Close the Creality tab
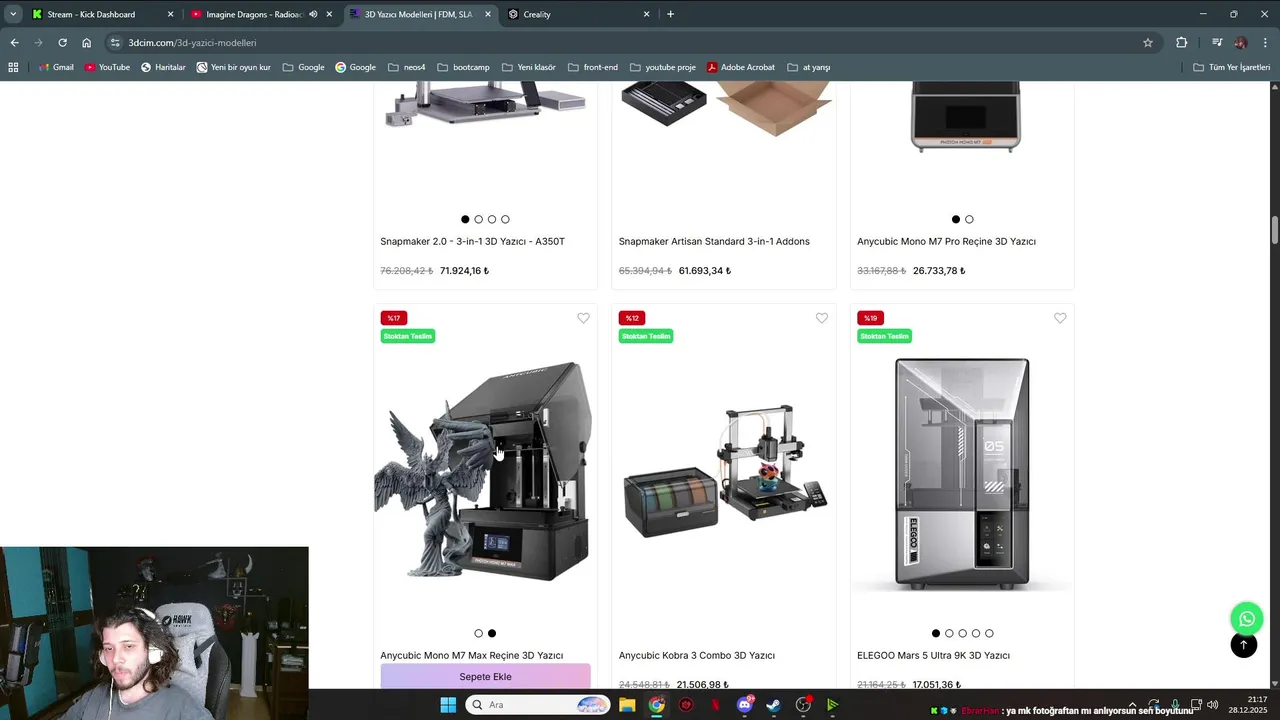Image resolution: width=1280 pixels, height=720 pixels. pos(646,14)
